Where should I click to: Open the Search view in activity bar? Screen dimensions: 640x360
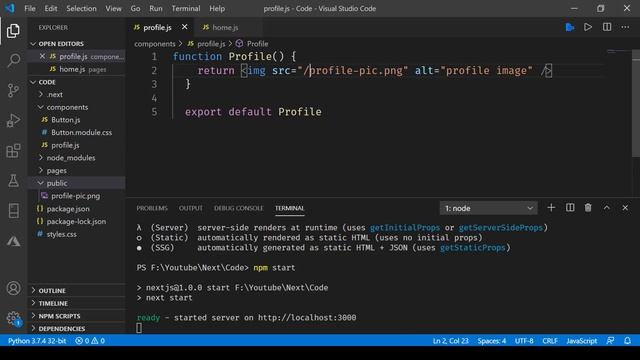(x=13, y=60)
